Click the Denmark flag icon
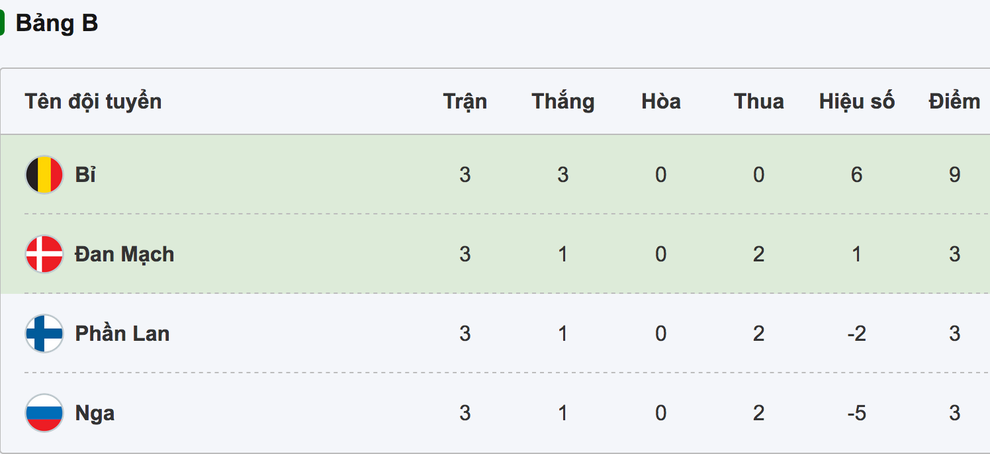The width and height of the screenshot is (990, 454). coord(44,254)
